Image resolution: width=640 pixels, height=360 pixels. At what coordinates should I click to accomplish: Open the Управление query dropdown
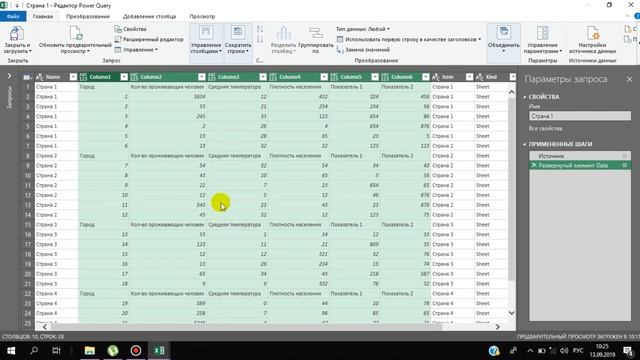136,50
